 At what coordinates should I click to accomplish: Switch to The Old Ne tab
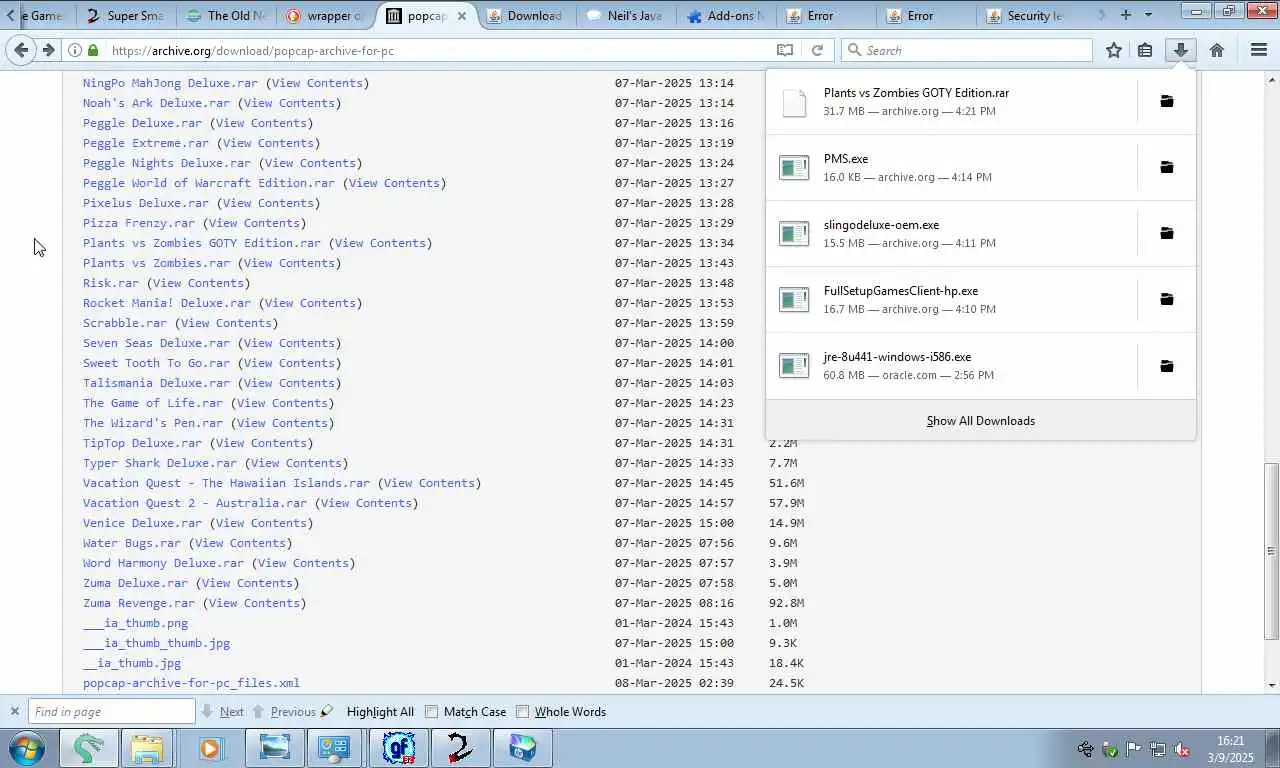[x=226, y=15]
